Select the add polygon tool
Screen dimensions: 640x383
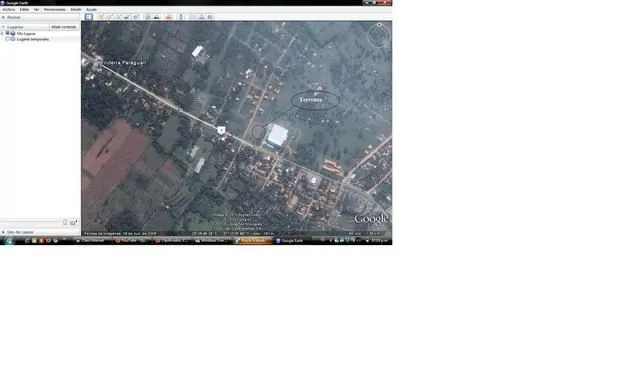coord(109,17)
